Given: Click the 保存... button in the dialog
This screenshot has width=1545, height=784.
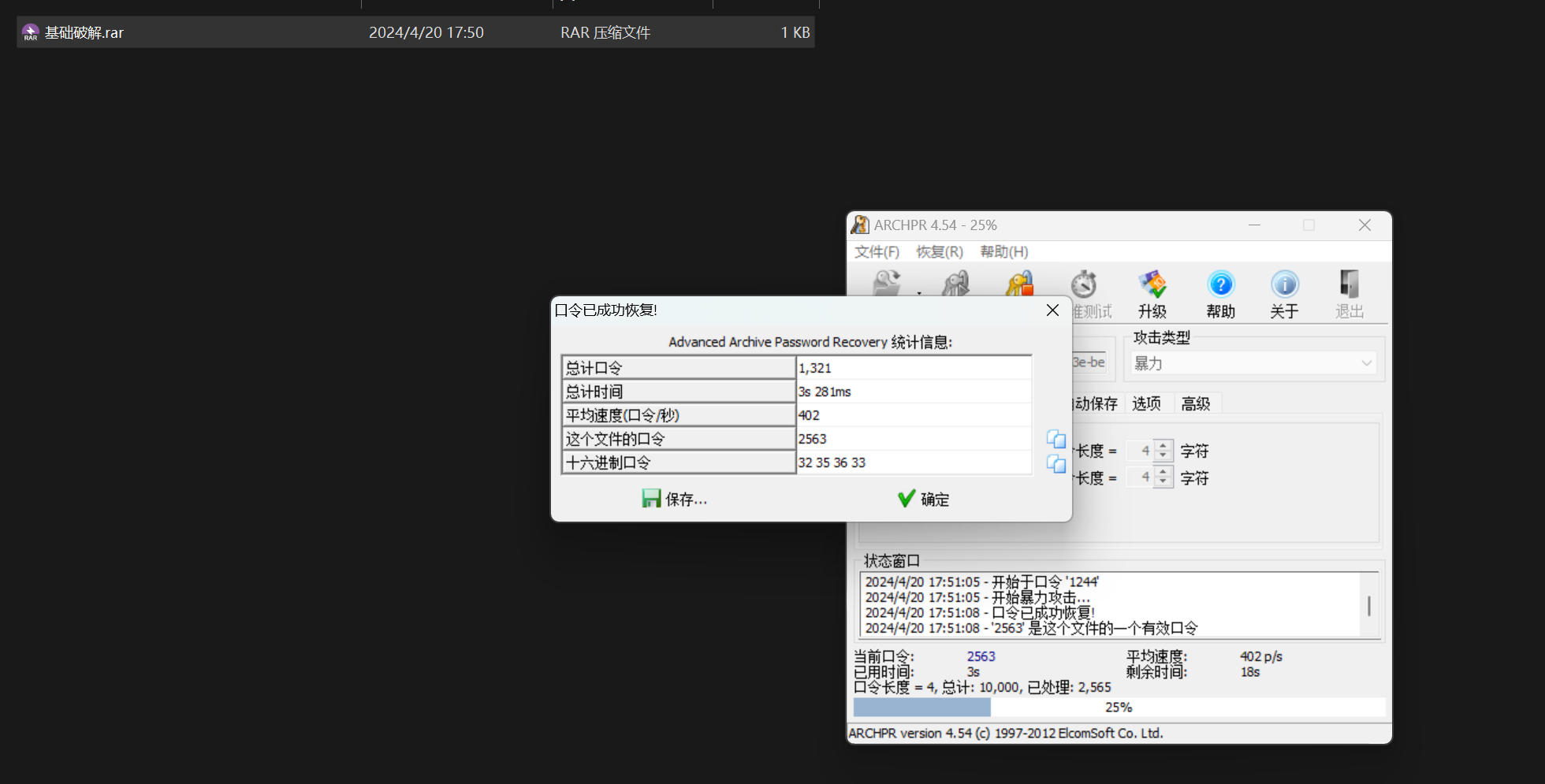Looking at the screenshot, I should click(x=675, y=499).
